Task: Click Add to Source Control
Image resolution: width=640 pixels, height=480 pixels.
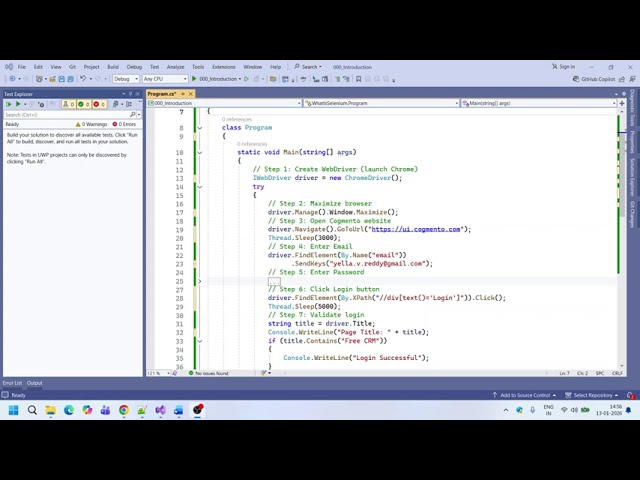Action: [x=524, y=395]
